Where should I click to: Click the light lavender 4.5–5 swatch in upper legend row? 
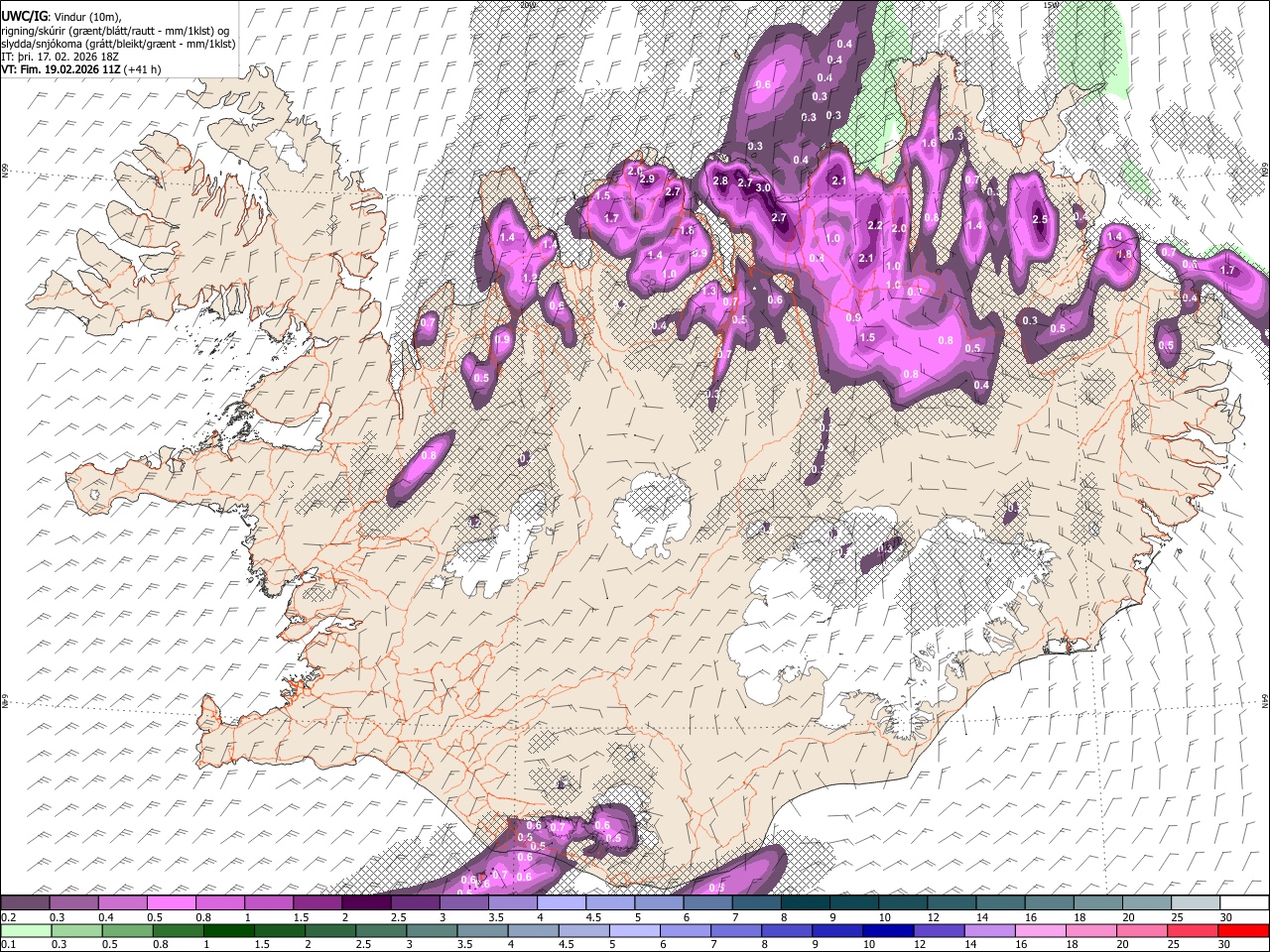(609, 902)
